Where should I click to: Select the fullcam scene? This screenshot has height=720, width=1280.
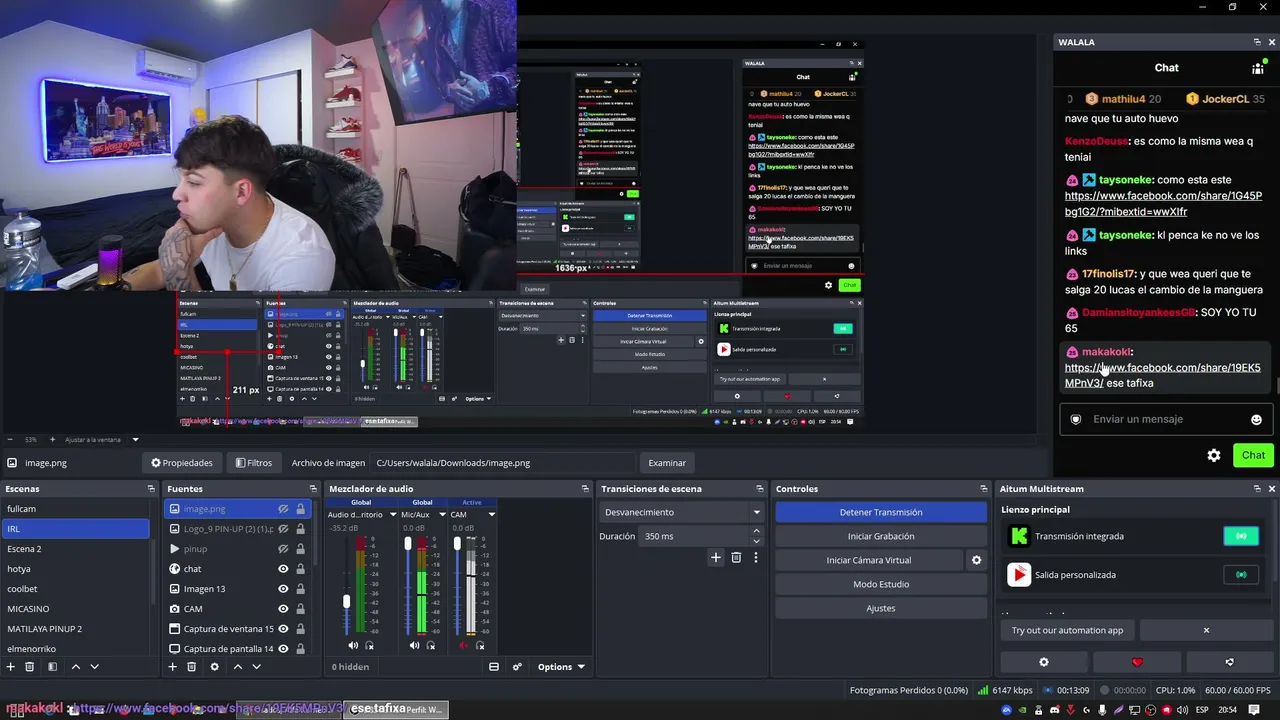(76, 509)
